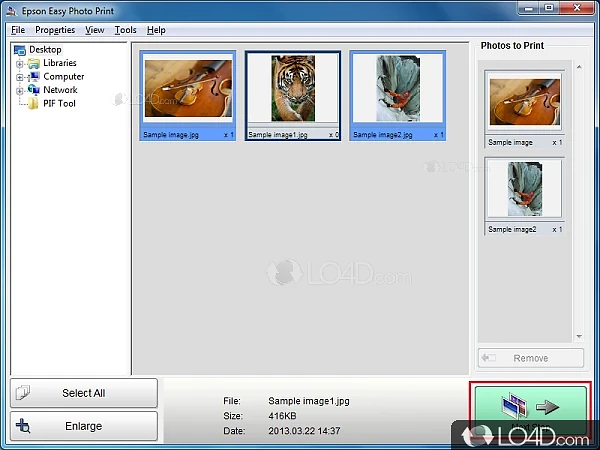Expand the Network tree node
This screenshot has width=600, height=450.
(x=20, y=91)
